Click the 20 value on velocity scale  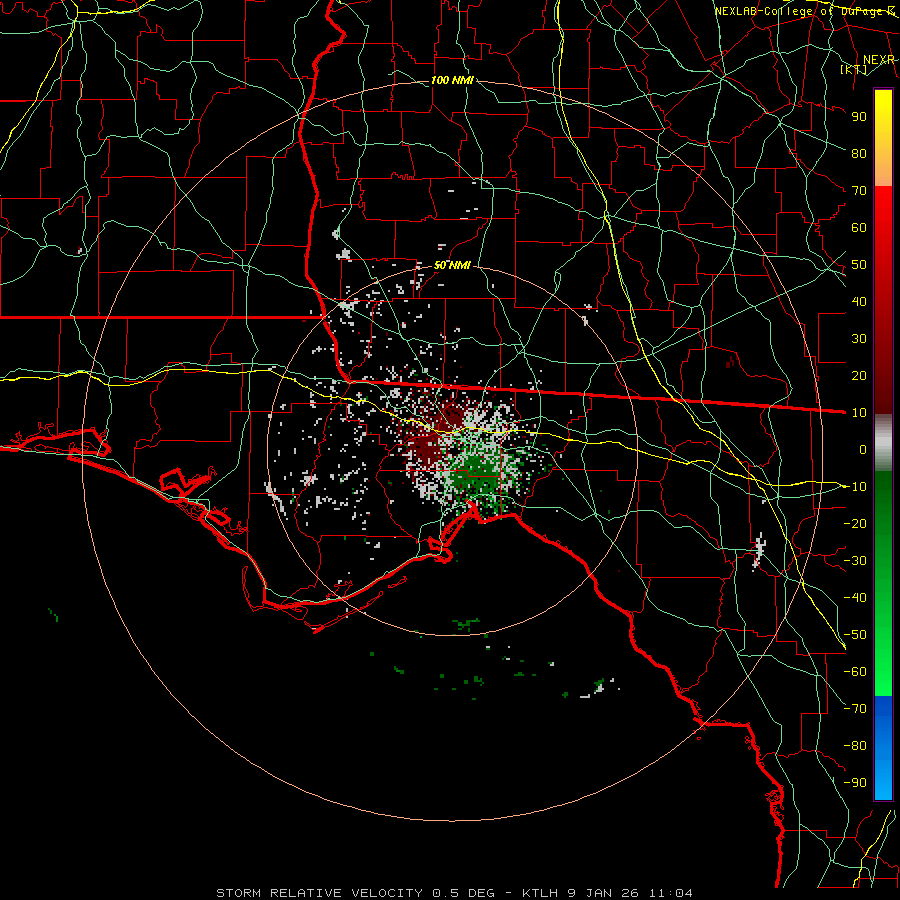(x=859, y=375)
